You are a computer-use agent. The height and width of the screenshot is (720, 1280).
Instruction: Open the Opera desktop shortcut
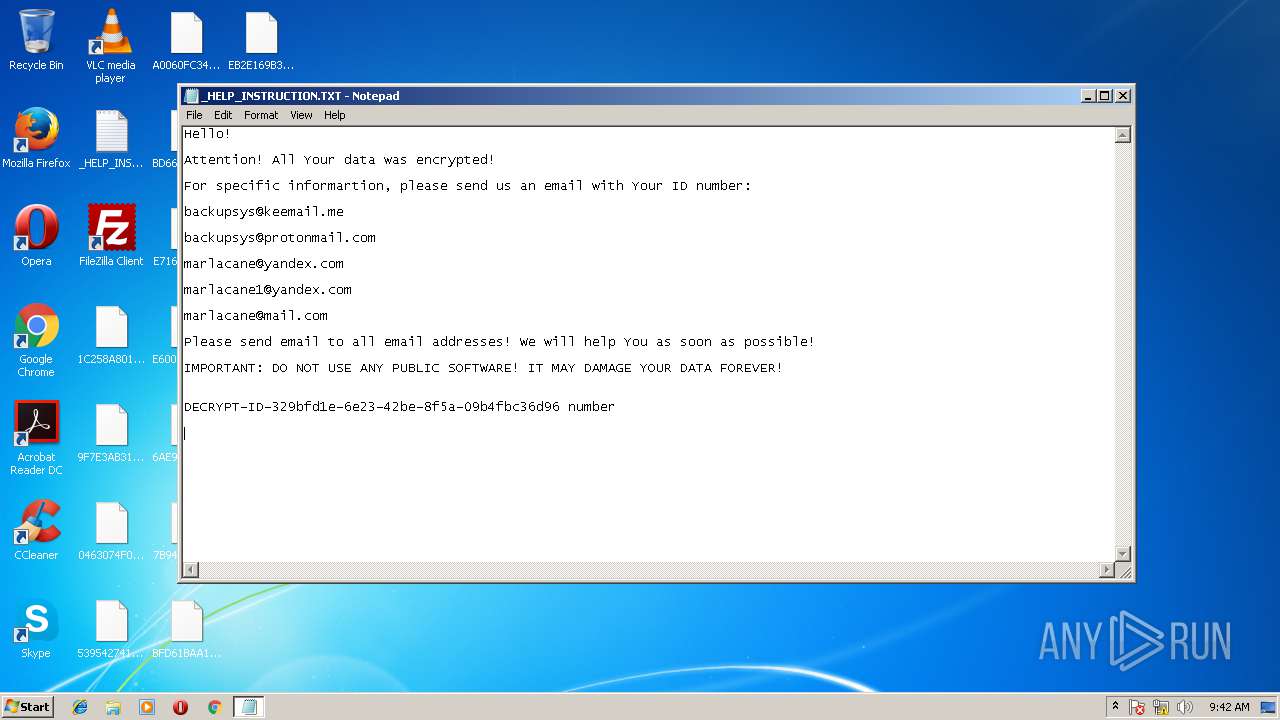(36, 236)
